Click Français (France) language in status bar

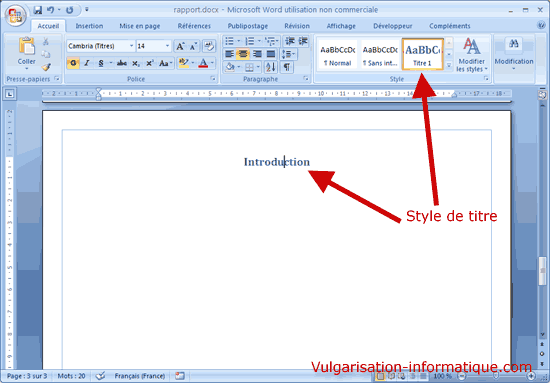click(140, 376)
